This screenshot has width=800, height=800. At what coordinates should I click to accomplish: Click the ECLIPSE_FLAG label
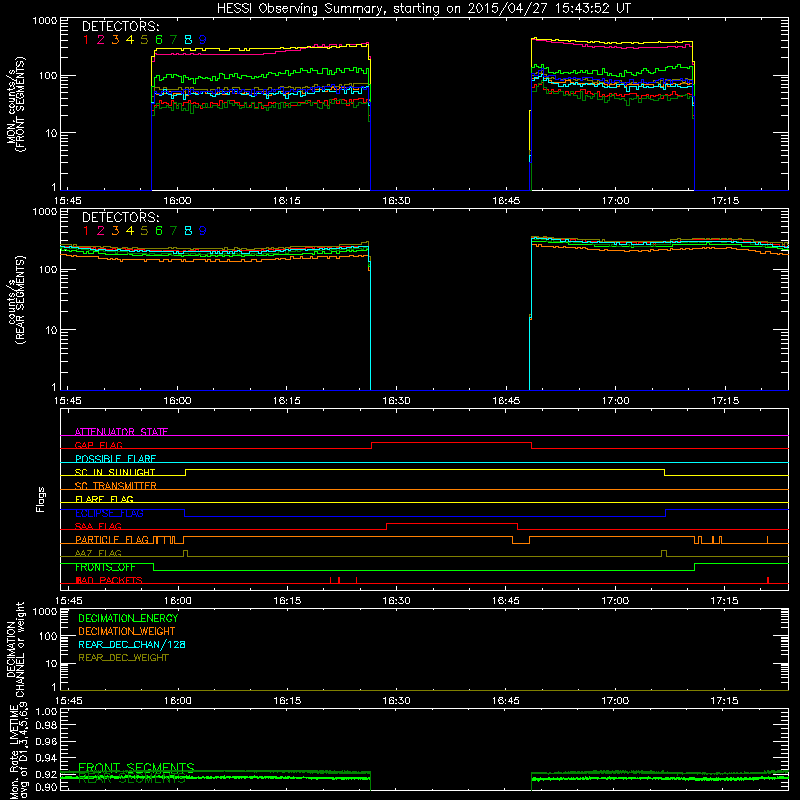tap(109, 513)
